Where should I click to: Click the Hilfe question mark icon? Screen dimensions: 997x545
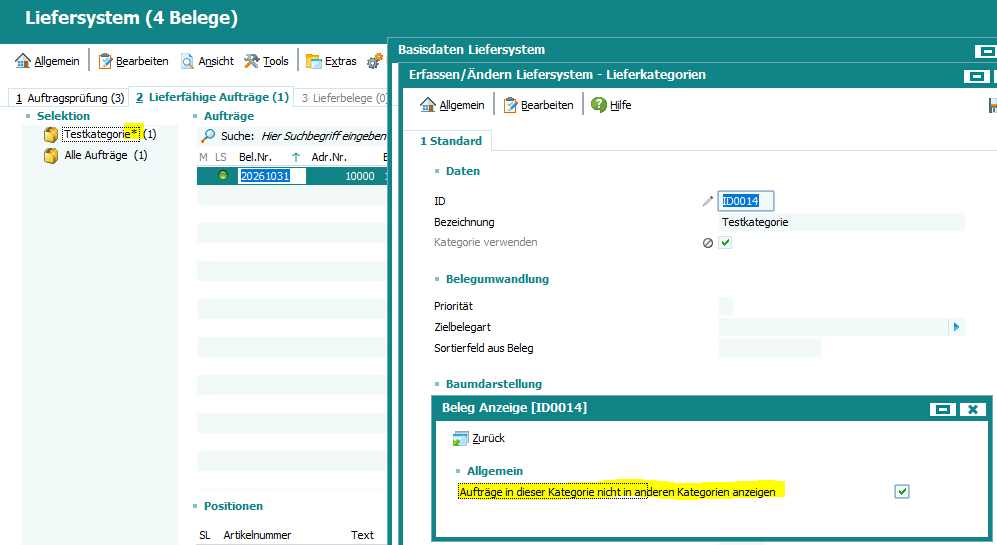pos(599,105)
